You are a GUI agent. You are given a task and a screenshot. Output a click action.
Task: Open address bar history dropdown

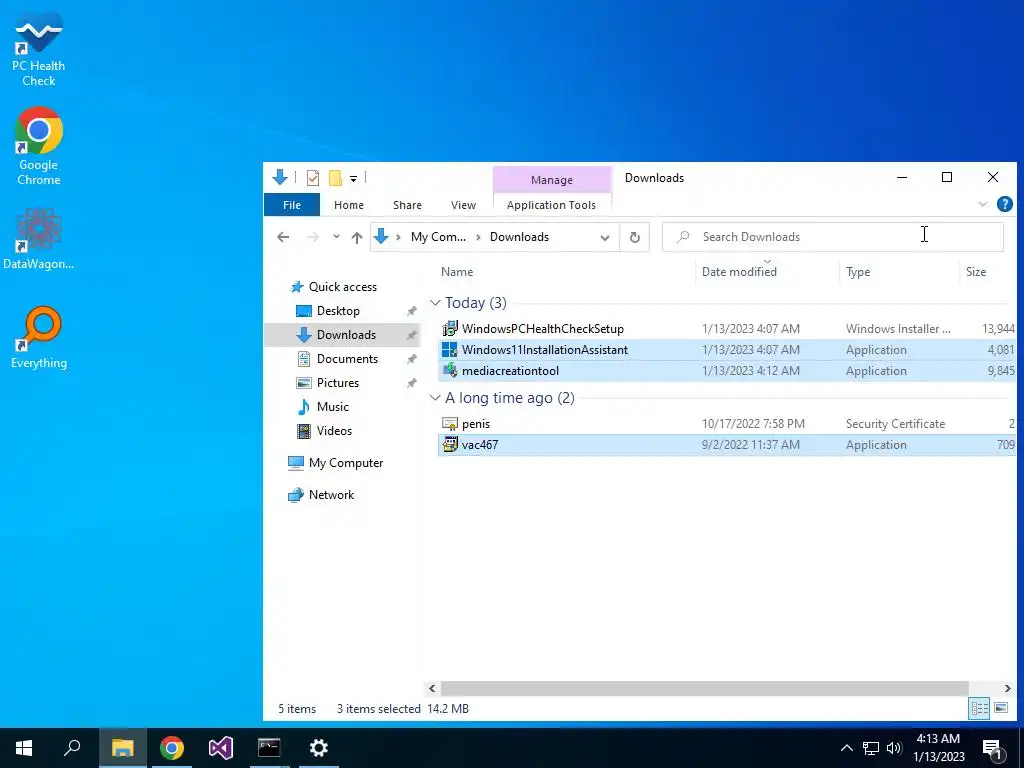[x=605, y=238]
